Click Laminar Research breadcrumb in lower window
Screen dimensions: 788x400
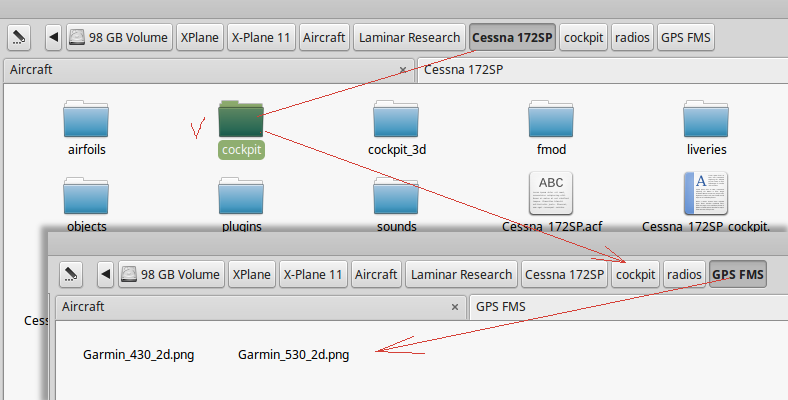(x=461, y=274)
